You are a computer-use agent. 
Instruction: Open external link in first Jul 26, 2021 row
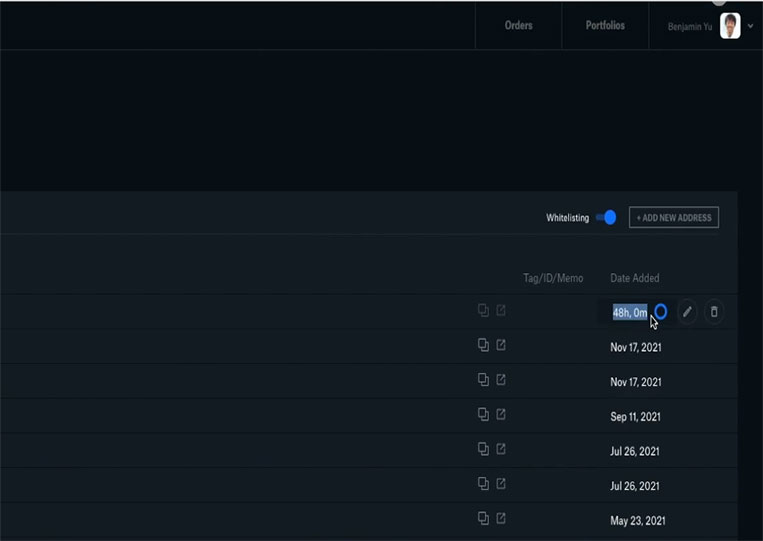501,449
